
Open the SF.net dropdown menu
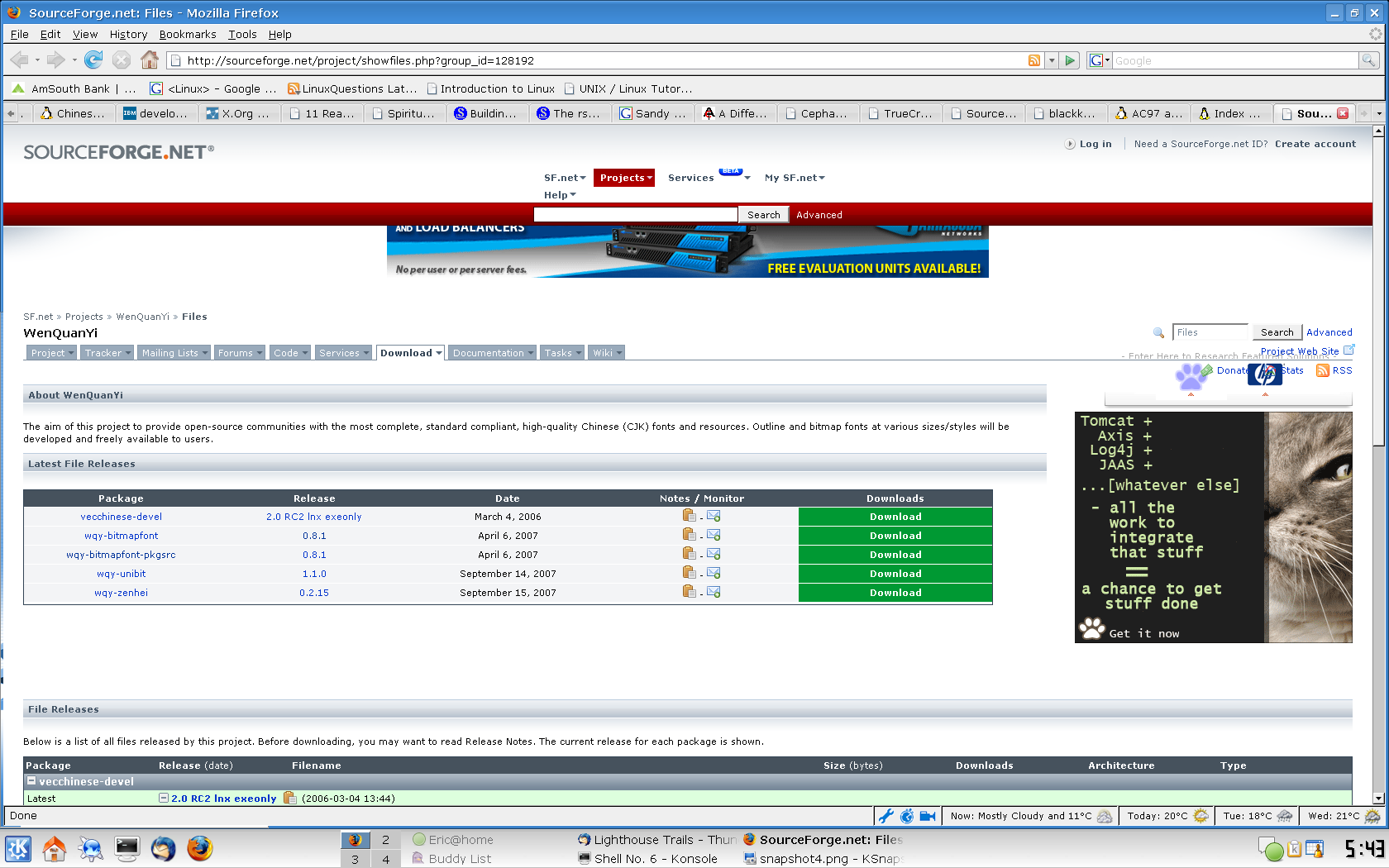pyautogui.click(x=565, y=178)
